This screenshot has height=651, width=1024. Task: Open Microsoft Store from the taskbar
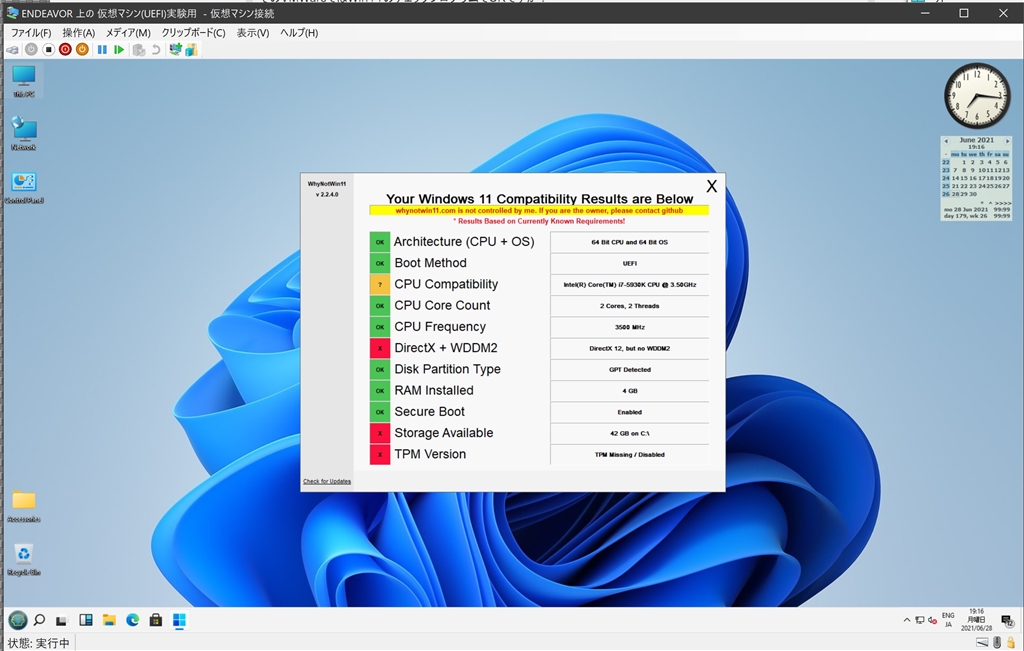point(155,620)
